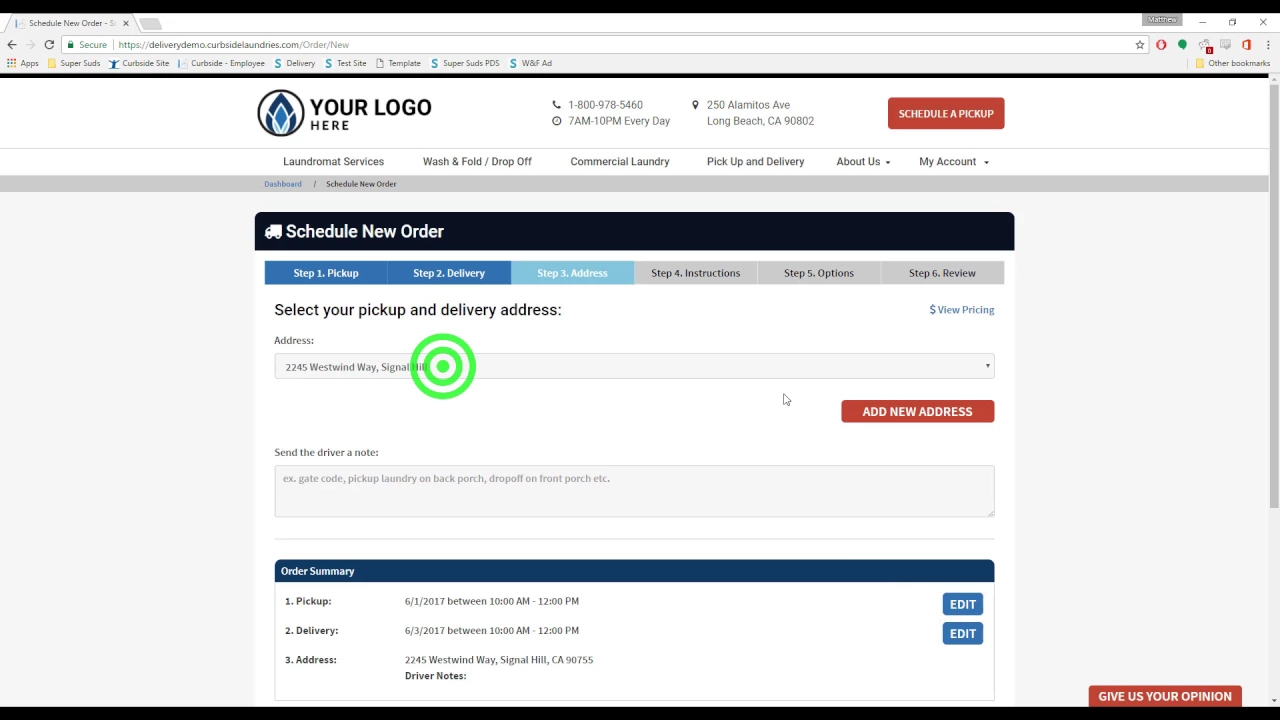Image resolution: width=1280 pixels, height=720 pixels.
Task: Click the driver note text field
Action: click(x=634, y=490)
